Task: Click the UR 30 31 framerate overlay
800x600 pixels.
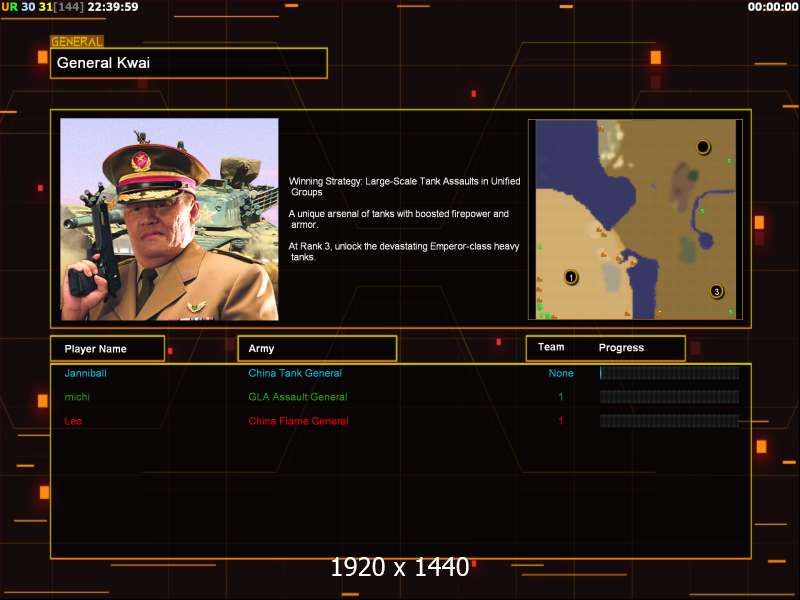Action: click(x=42, y=7)
